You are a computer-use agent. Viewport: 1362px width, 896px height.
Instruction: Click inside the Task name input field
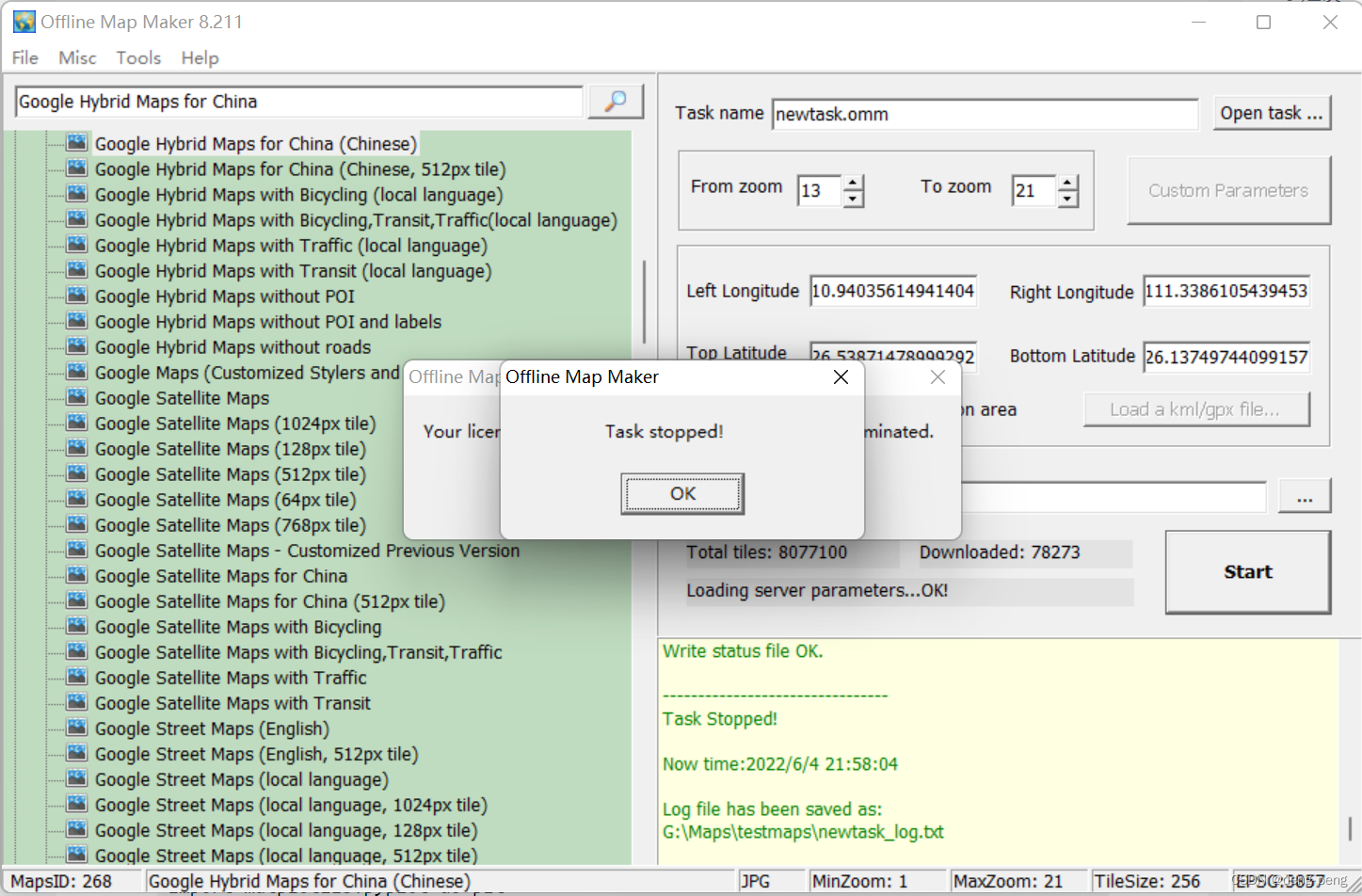pos(984,113)
